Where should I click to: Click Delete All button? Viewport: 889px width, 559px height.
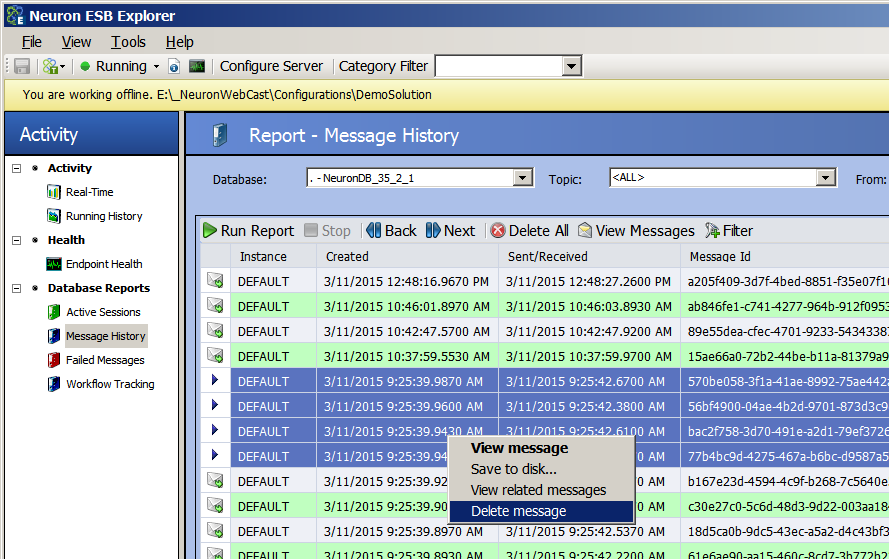pyautogui.click(x=530, y=231)
